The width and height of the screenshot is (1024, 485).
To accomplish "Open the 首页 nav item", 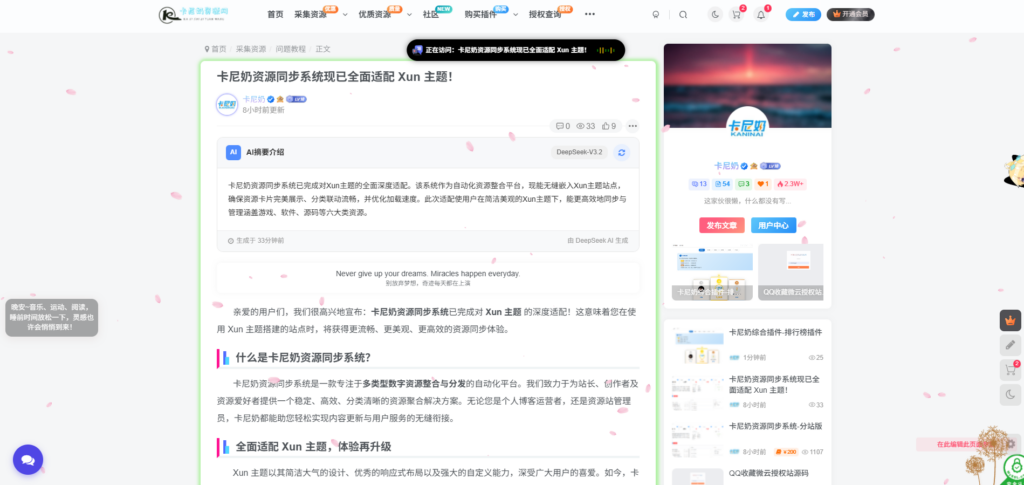I will click(x=276, y=14).
